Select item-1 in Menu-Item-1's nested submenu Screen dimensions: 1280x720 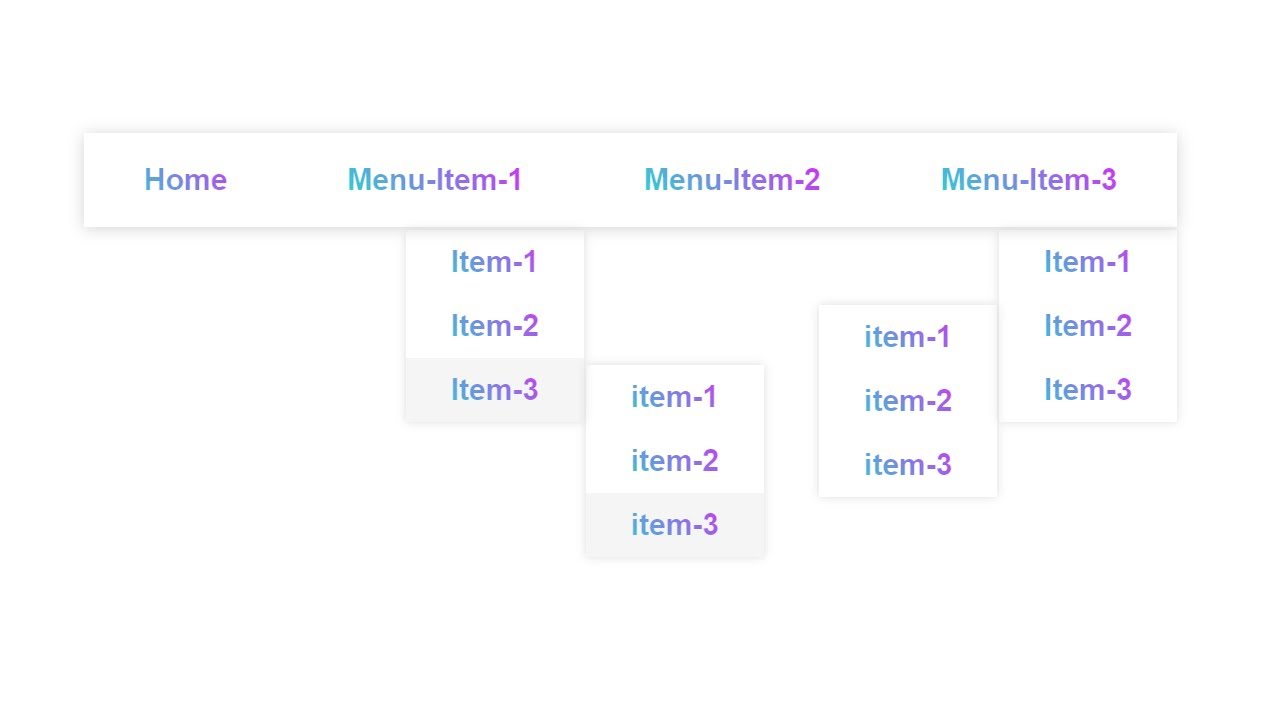[674, 397]
